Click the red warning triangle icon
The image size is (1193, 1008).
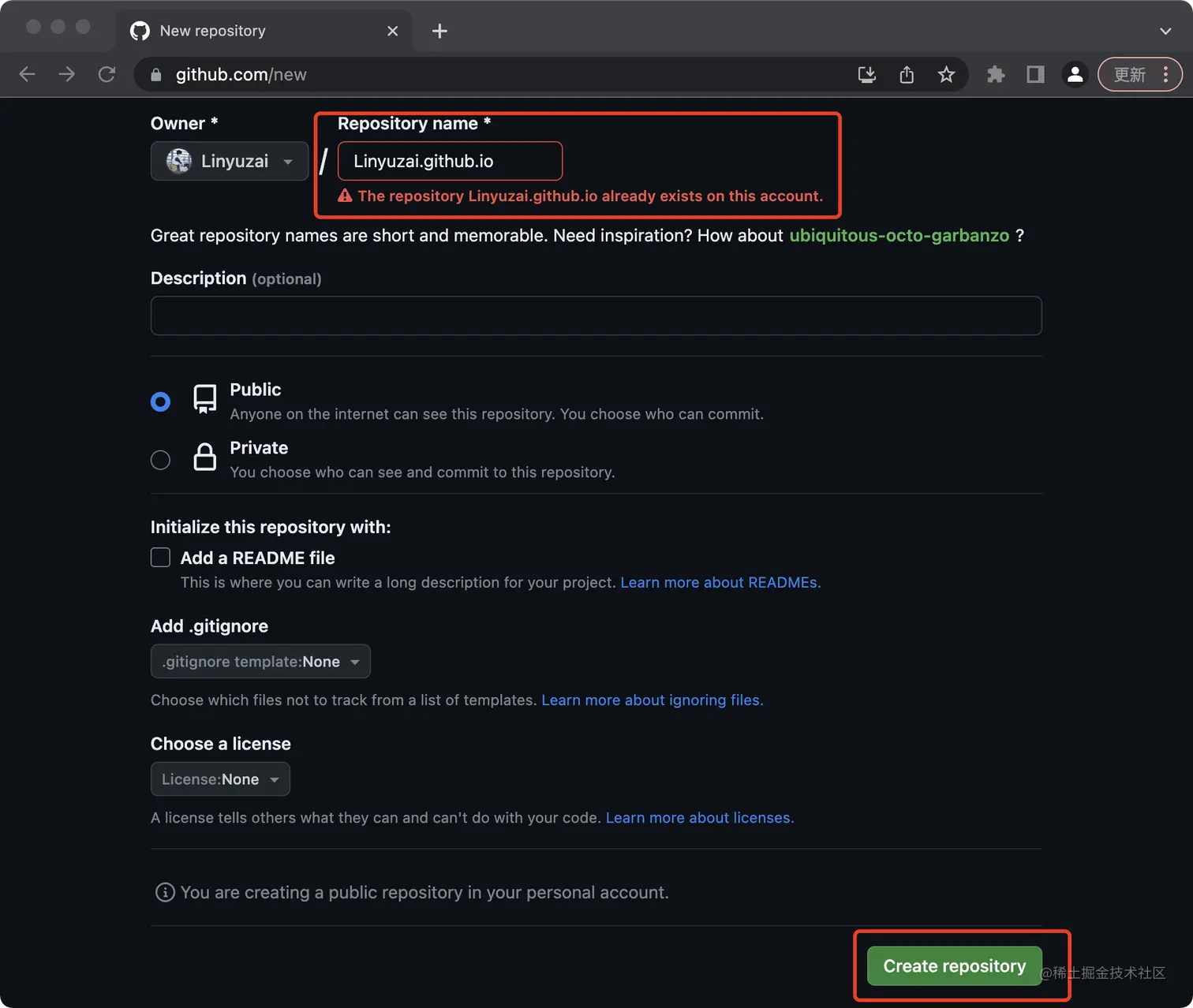(345, 196)
